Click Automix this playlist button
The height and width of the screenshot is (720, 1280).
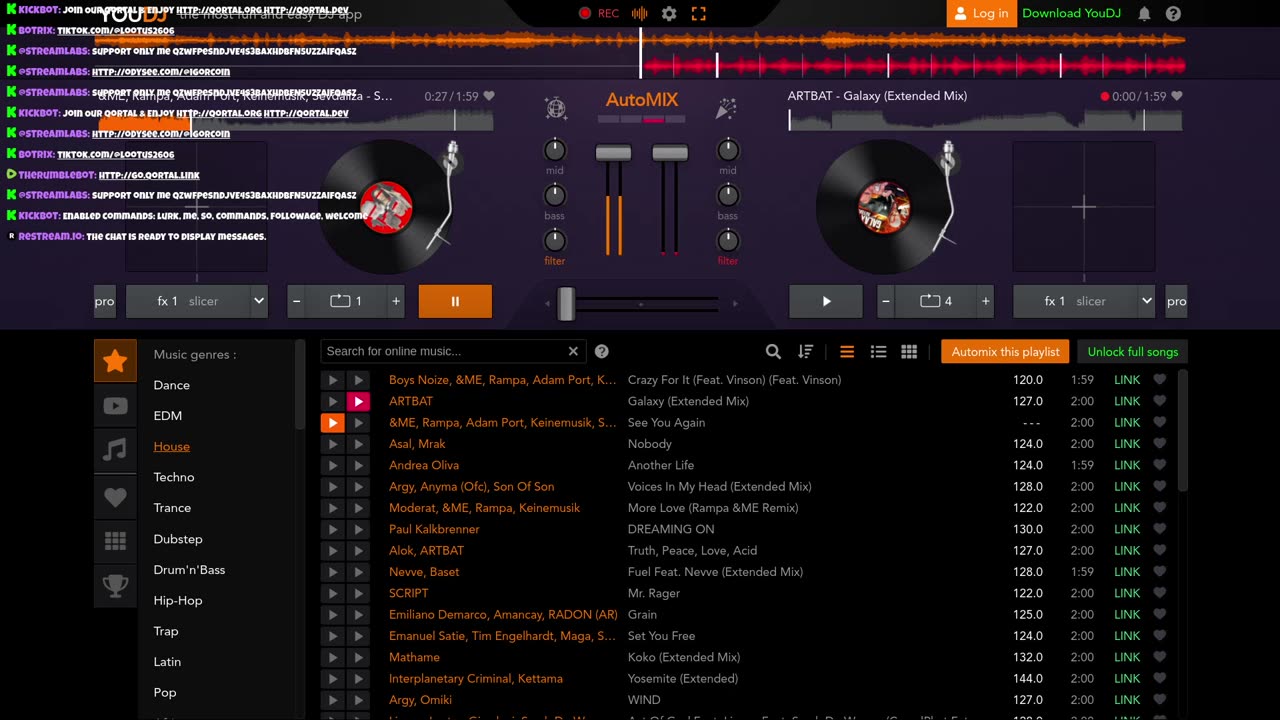point(1005,352)
